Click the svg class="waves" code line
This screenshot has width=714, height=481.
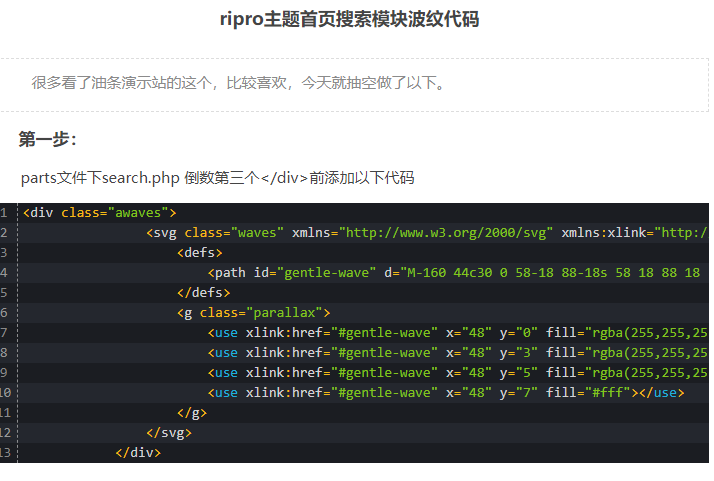coord(428,233)
